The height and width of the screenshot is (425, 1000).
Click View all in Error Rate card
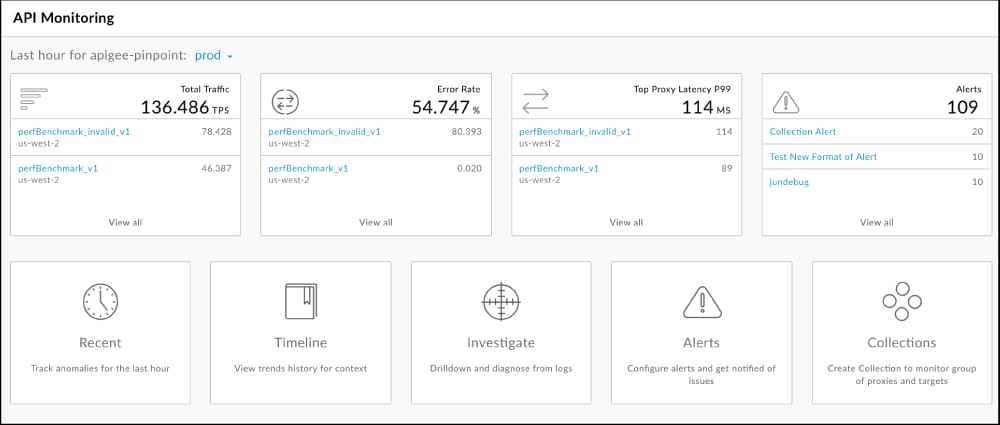click(x=376, y=223)
